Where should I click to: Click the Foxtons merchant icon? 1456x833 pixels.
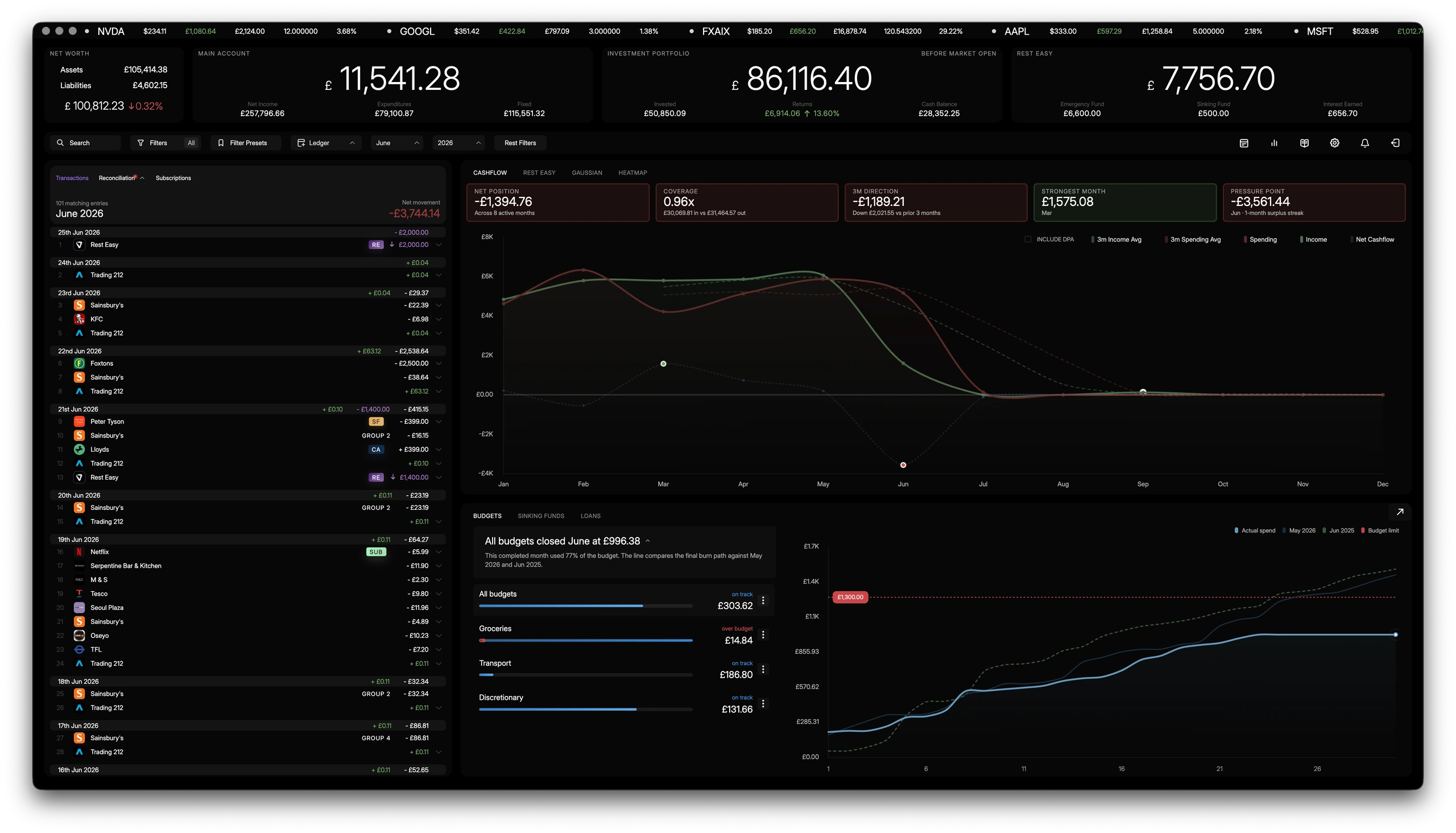[80, 363]
